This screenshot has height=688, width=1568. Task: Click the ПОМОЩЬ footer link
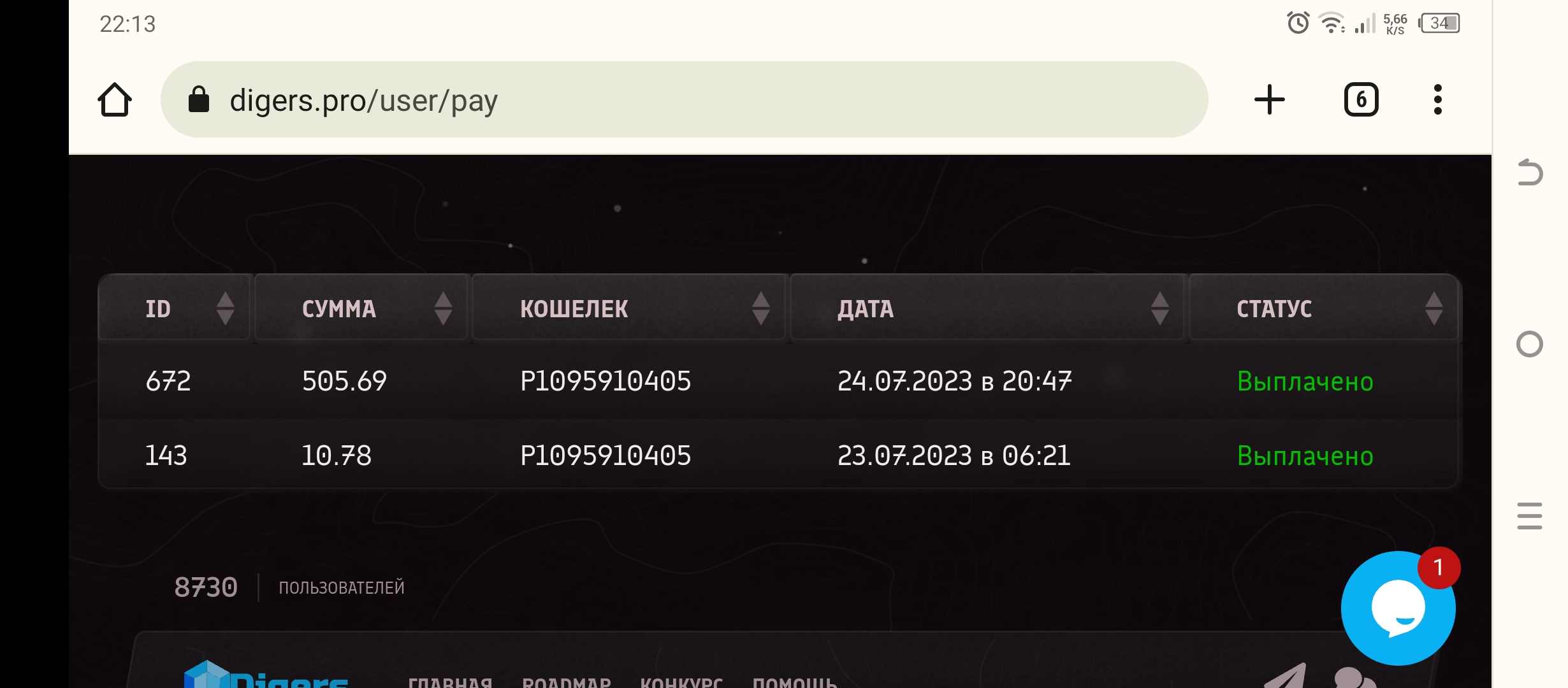794,682
